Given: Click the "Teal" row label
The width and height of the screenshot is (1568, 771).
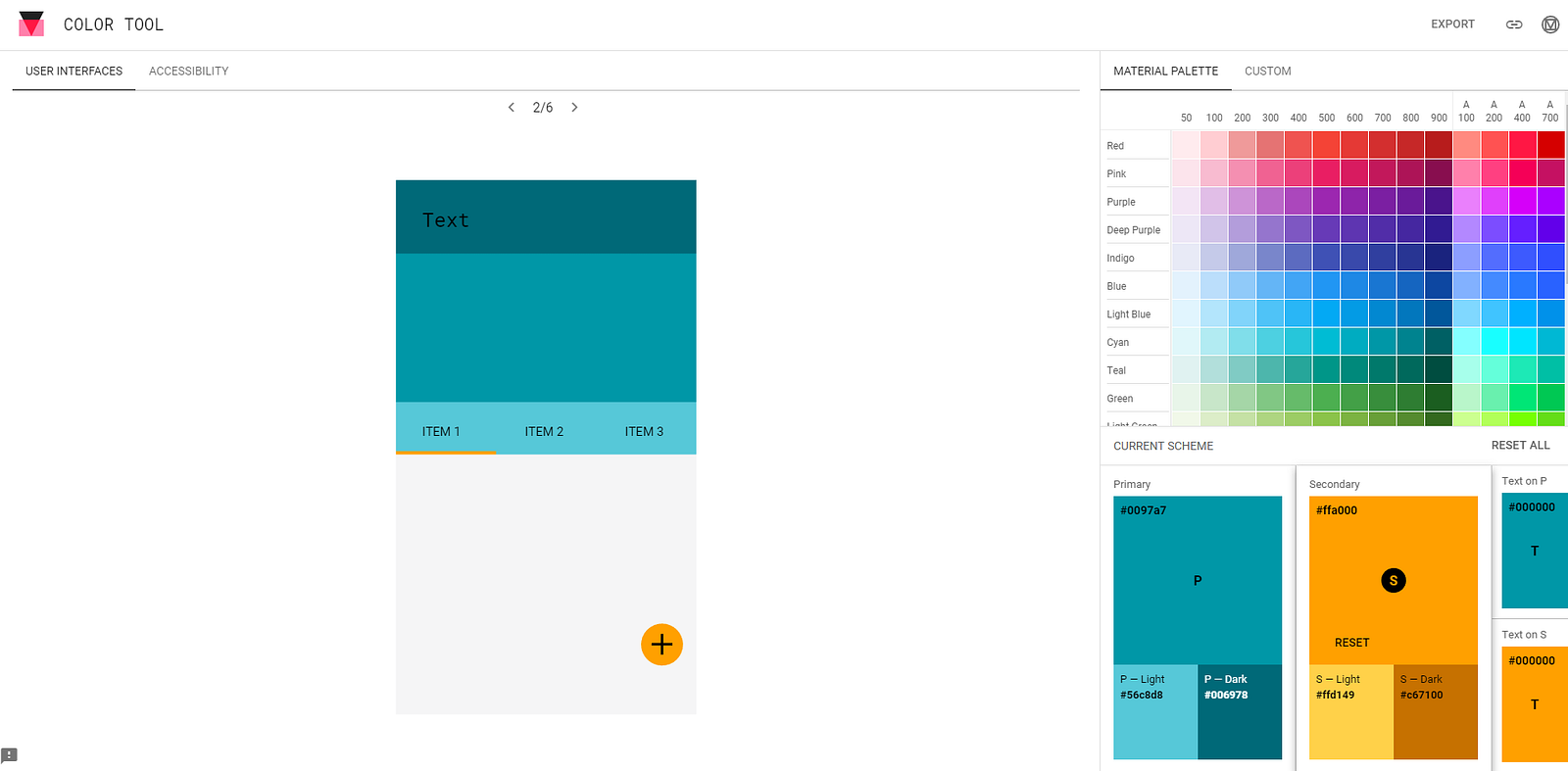Looking at the screenshot, I should [x=1116, y=370].
